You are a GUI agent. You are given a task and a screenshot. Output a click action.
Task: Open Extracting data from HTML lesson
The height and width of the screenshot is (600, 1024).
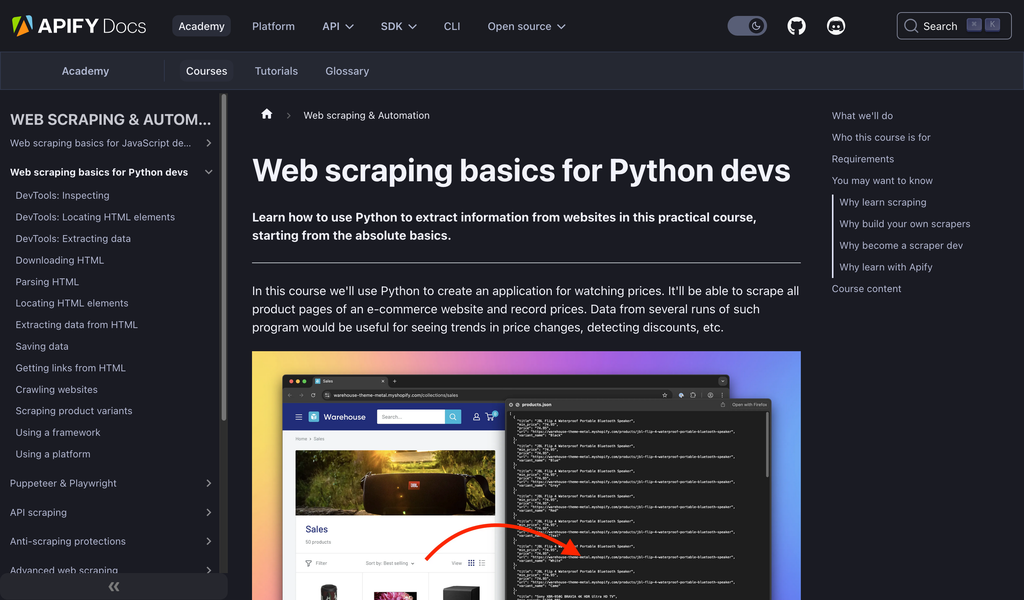(76, 324)
